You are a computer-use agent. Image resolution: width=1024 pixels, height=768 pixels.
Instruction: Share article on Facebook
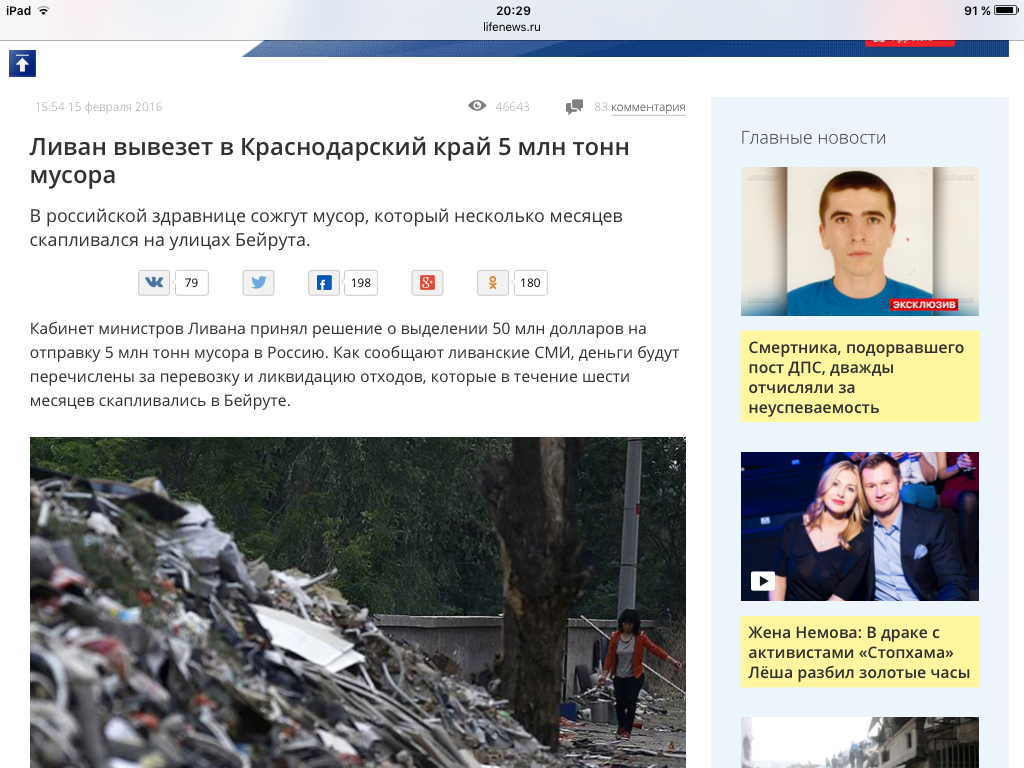[324, 283]
